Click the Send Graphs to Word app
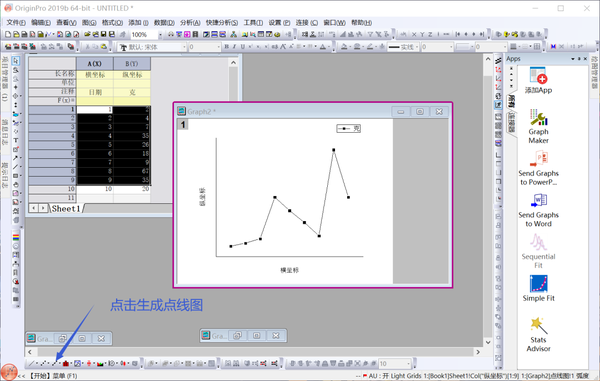Viewport: 600px width, 381px height. [538, 210]
